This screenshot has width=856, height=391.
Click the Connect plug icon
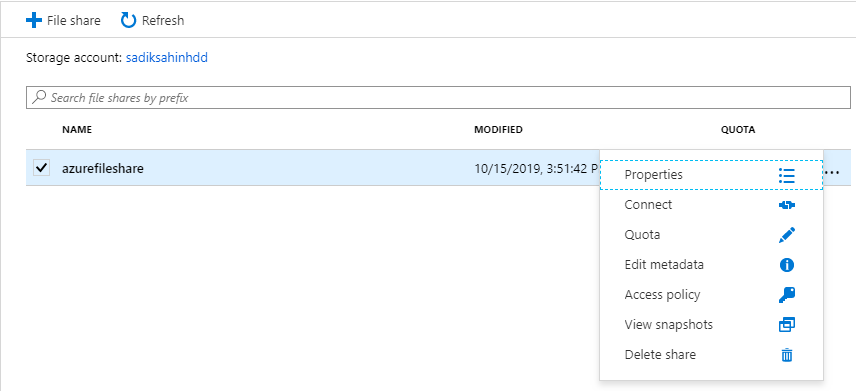(787, 205)
